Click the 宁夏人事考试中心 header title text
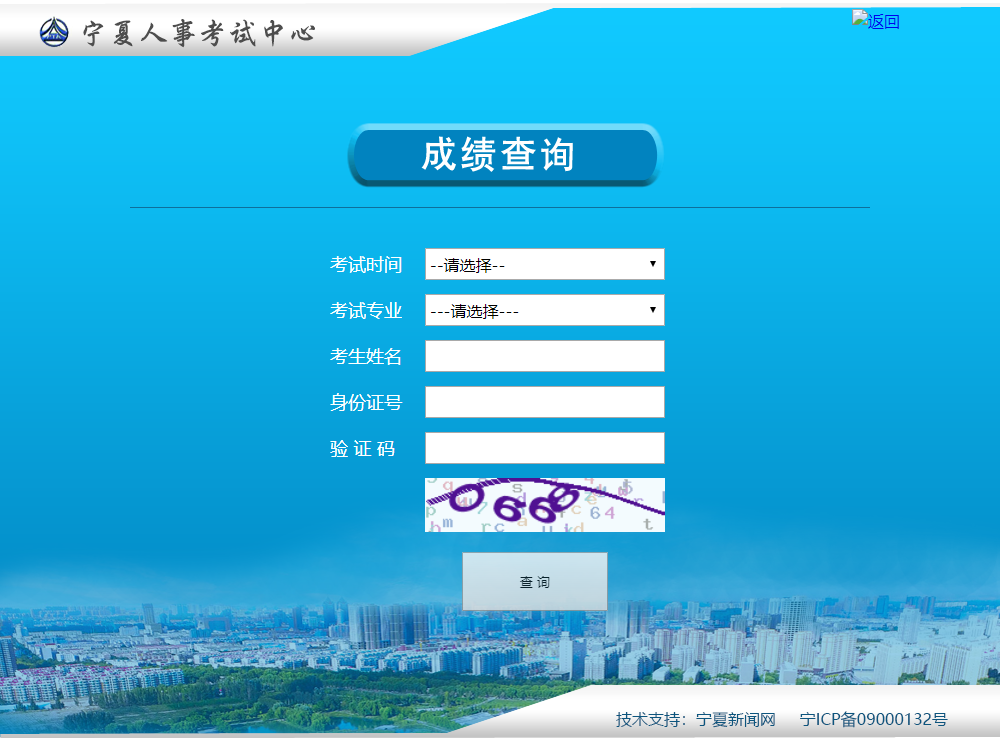 coord(199,33)
